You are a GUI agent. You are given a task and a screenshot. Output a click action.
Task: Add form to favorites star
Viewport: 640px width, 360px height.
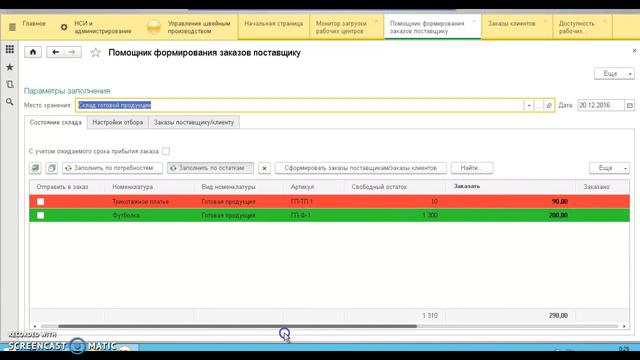point(96,52)
